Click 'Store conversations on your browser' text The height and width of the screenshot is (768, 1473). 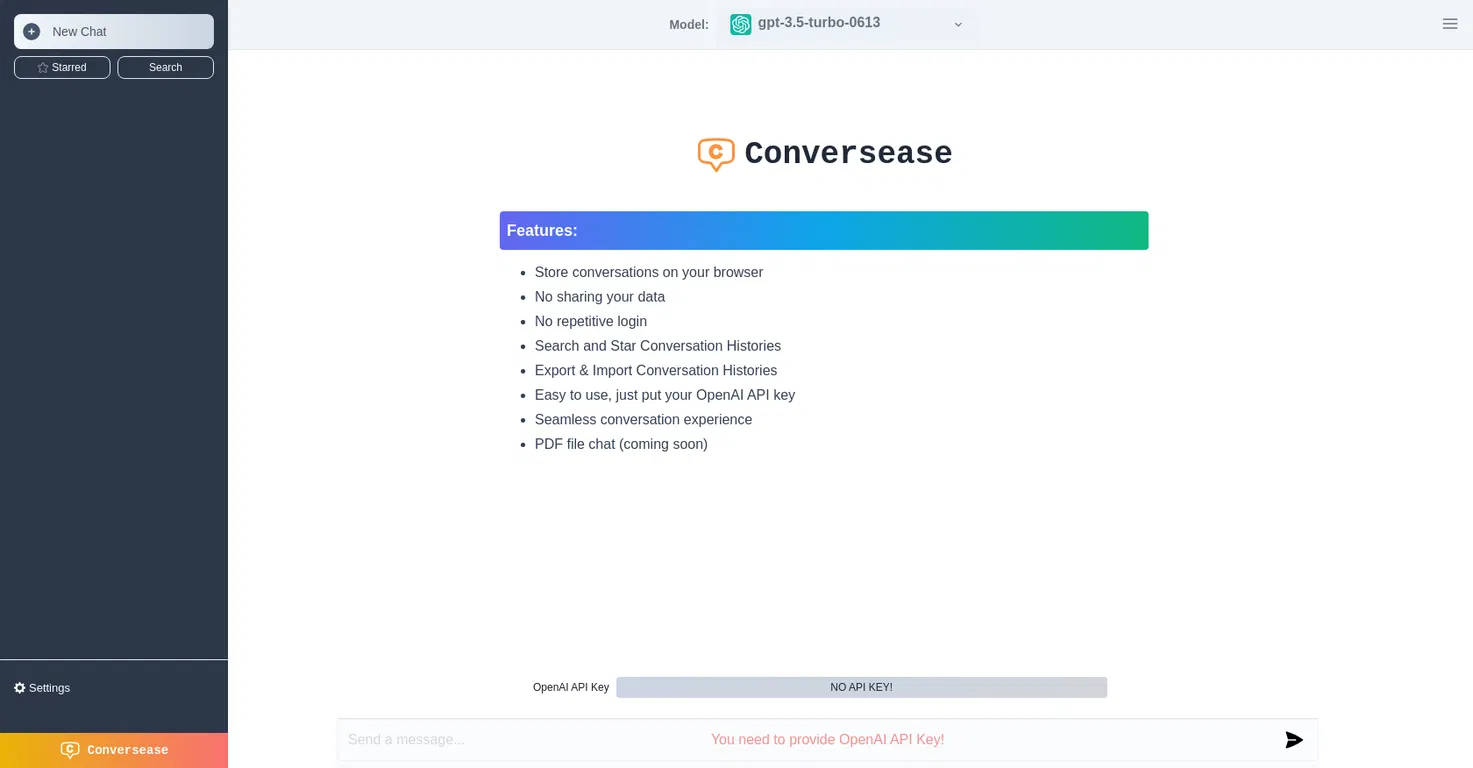(x=649, y=272)
